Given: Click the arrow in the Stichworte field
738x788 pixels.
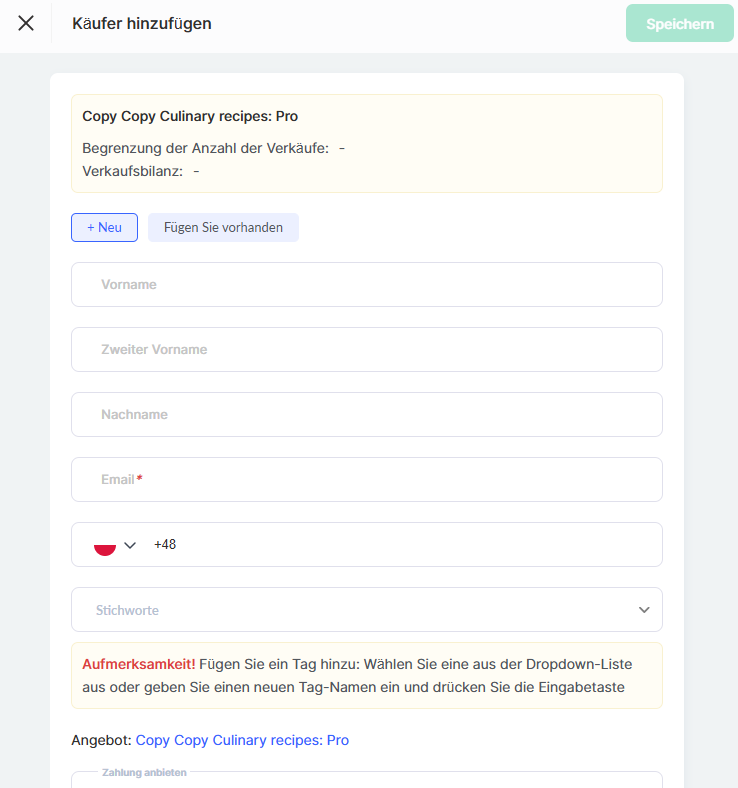Looking at the screenshot, I should tap(644, 610).
